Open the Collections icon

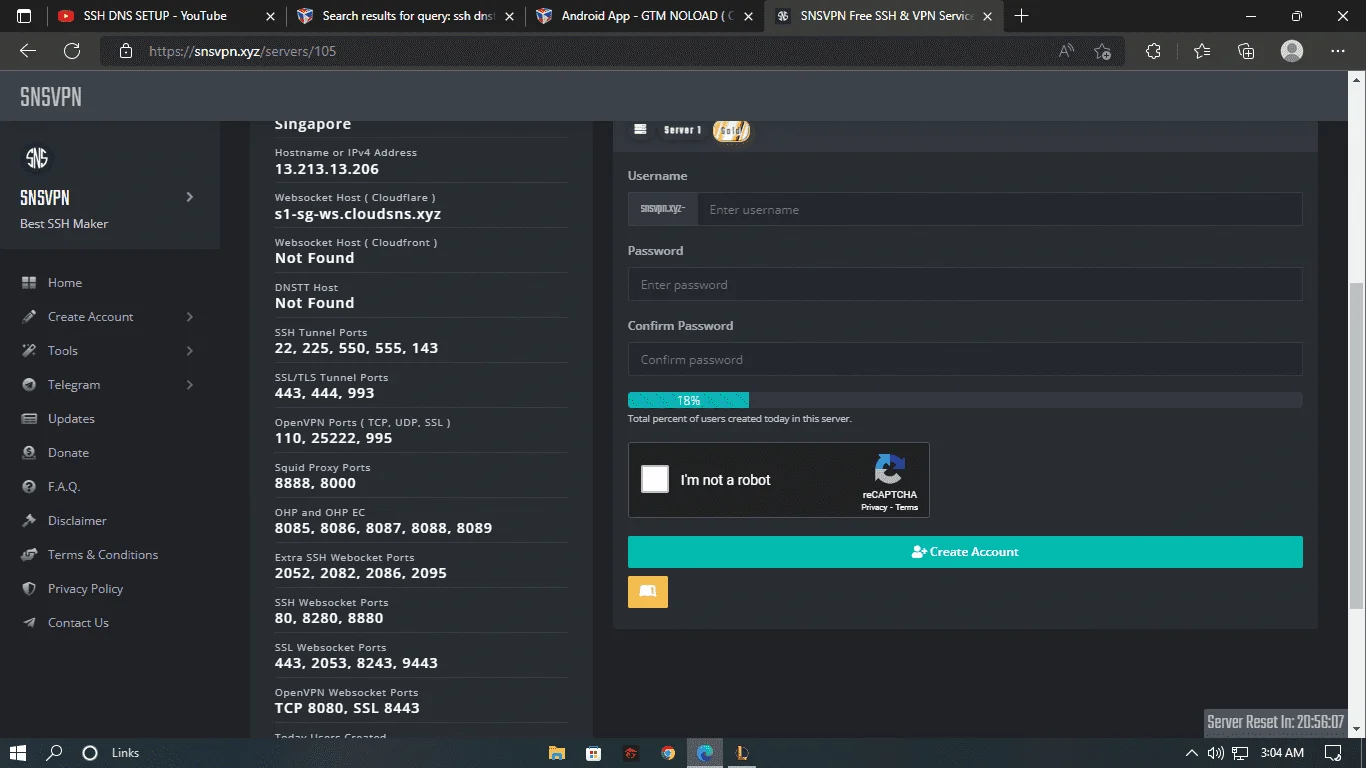pyautogui.click(x=1246, y=51)
